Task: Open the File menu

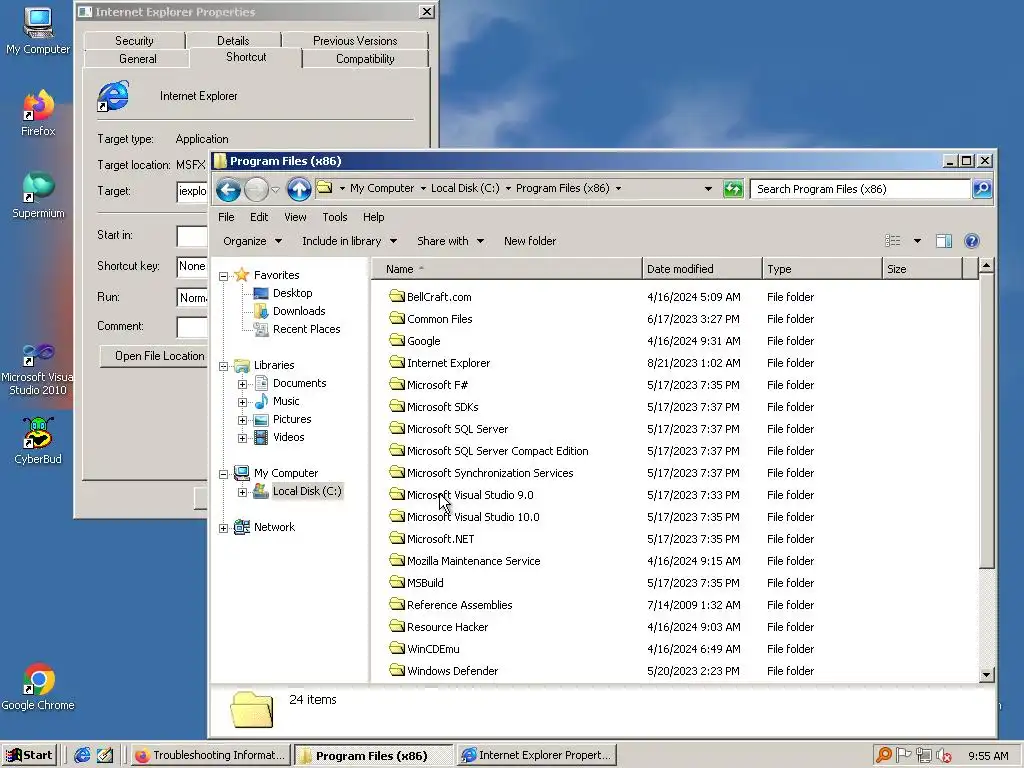Action: tap(226, 217)
